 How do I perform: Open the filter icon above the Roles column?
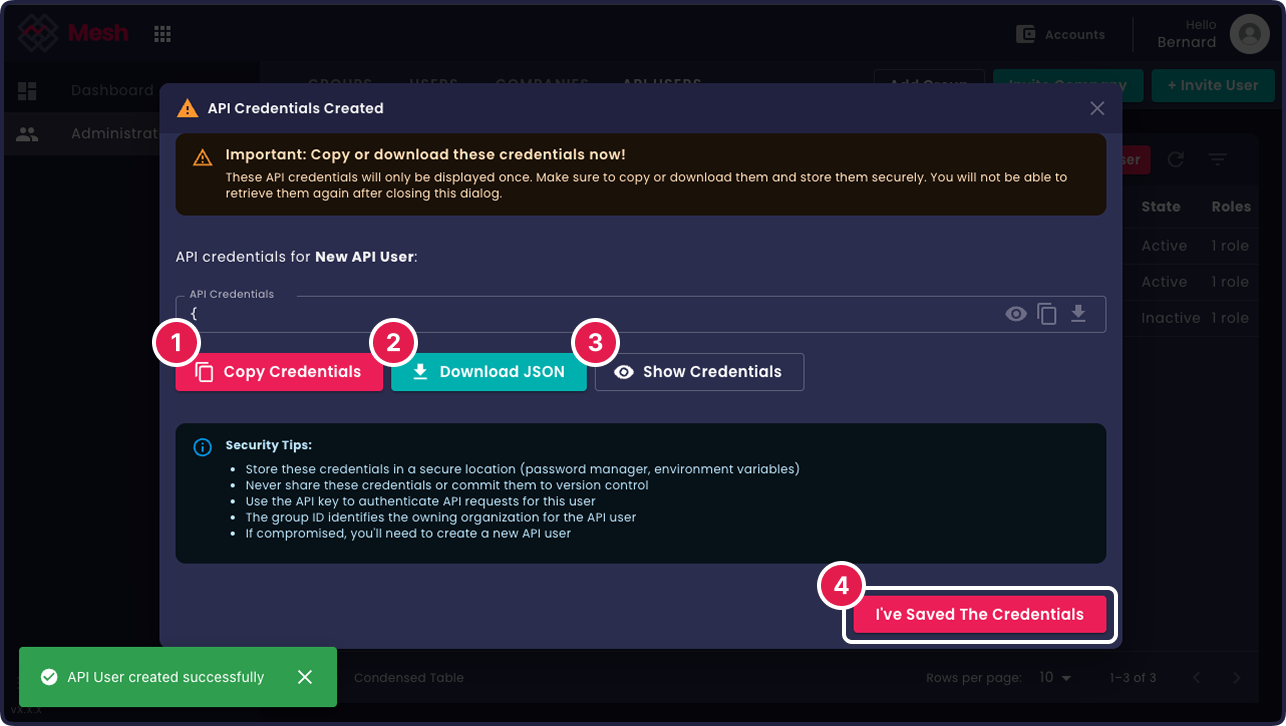pos(1217,159)
